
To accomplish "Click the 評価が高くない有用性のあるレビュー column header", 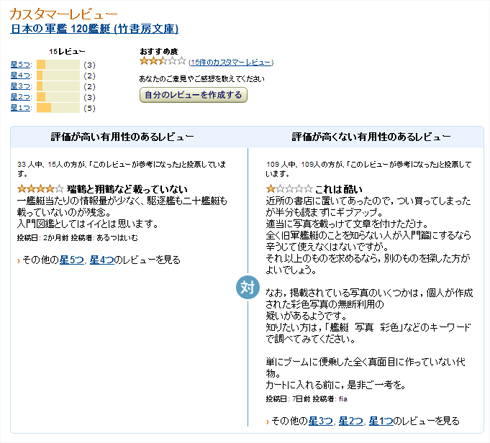I will [x=371, y=137].
